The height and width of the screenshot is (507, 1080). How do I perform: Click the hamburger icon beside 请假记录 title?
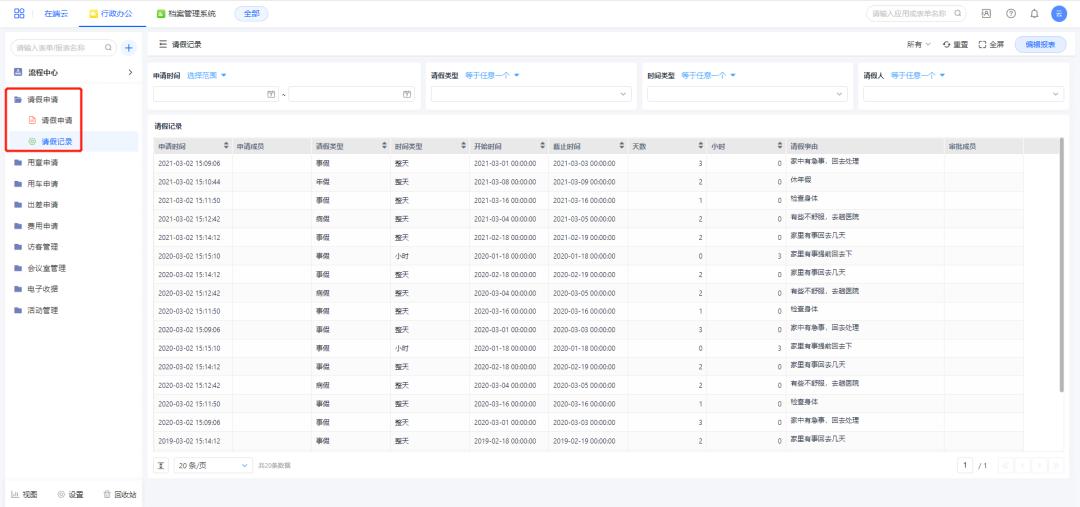[163, 45]
